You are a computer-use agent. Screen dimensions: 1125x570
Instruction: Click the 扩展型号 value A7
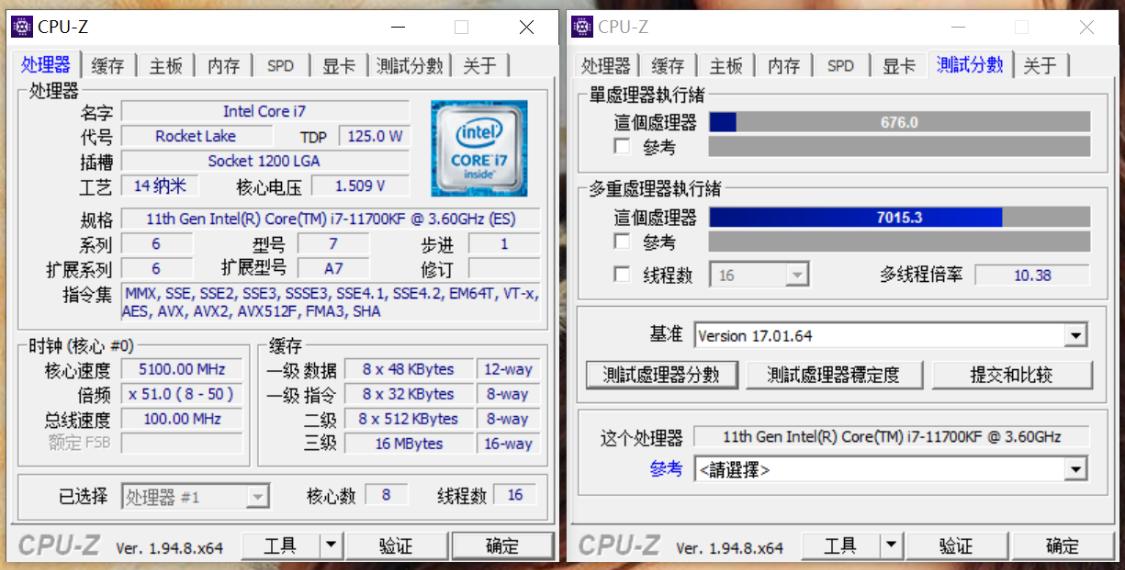pos(334,268)
